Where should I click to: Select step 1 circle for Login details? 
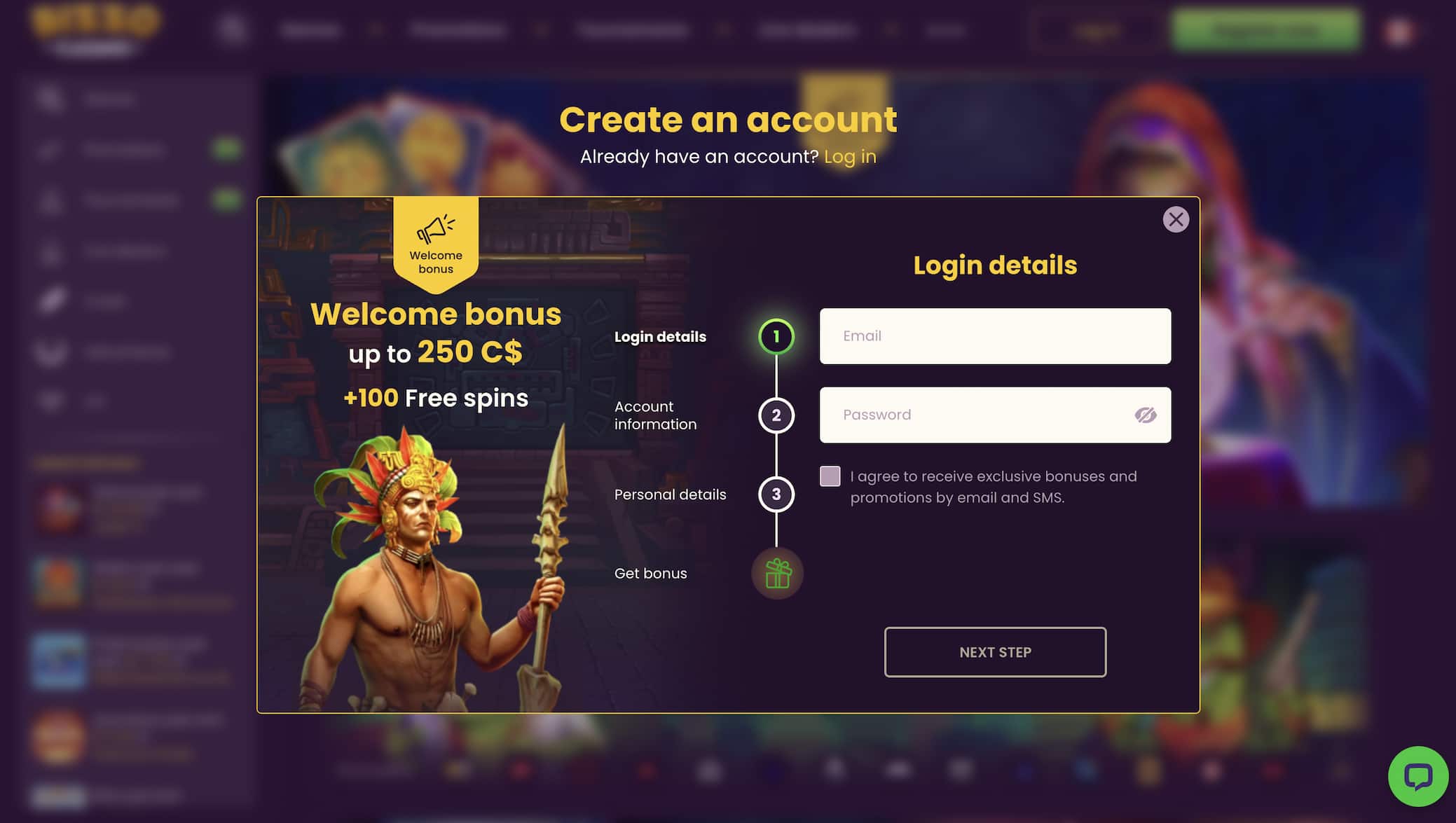(776, 336)
